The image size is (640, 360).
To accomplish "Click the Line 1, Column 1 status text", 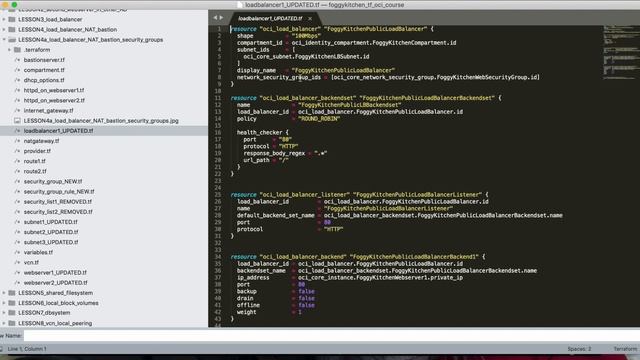I will pos(27,349).
